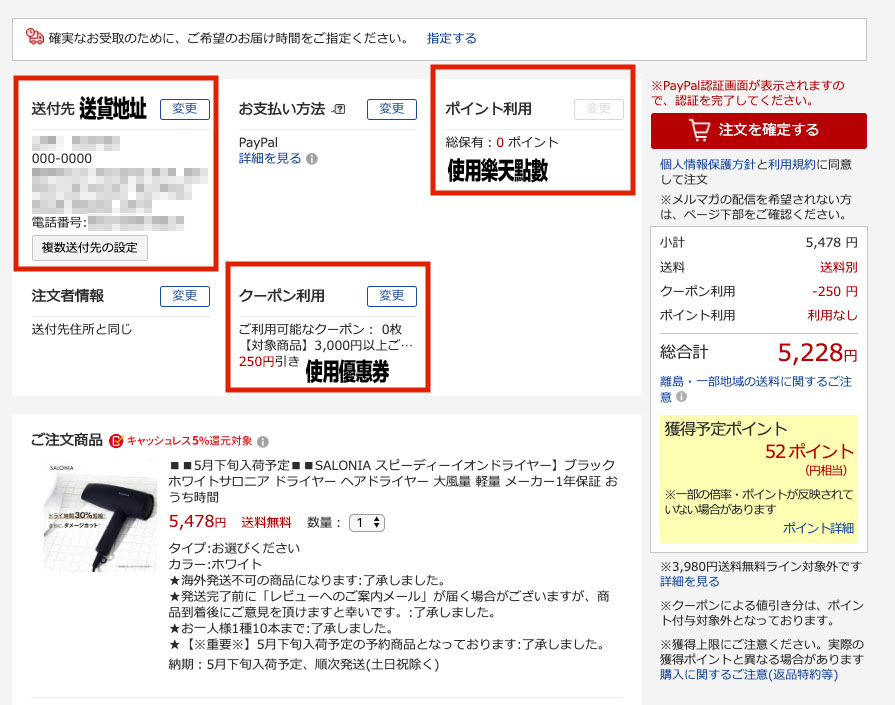The image size is (895, 705).
Task: Click the cart icon on order button
Action: click(699, 130)
